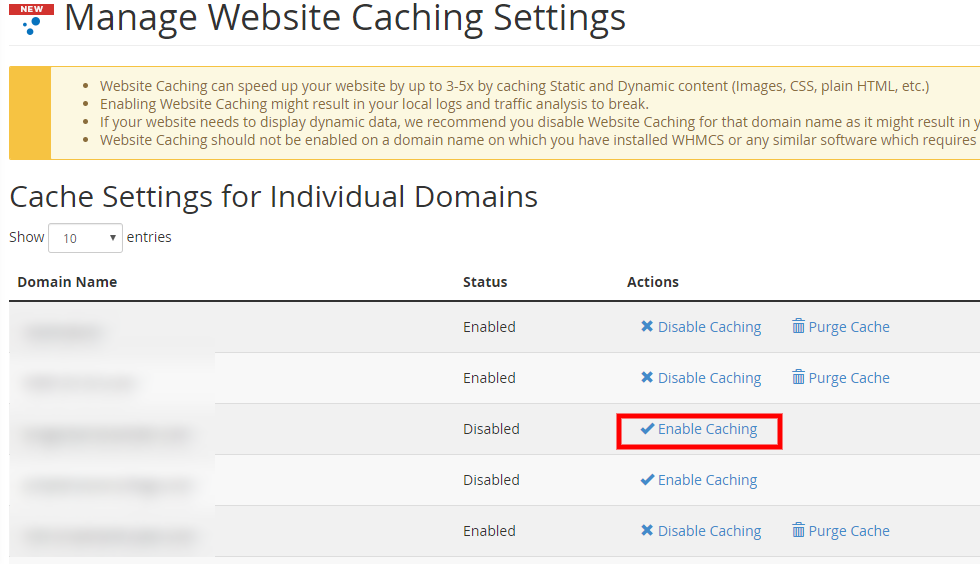This screenshot has height=564, width=980.
Task: Click the trash icon in the fifth domain row
Action: point(798,530)
